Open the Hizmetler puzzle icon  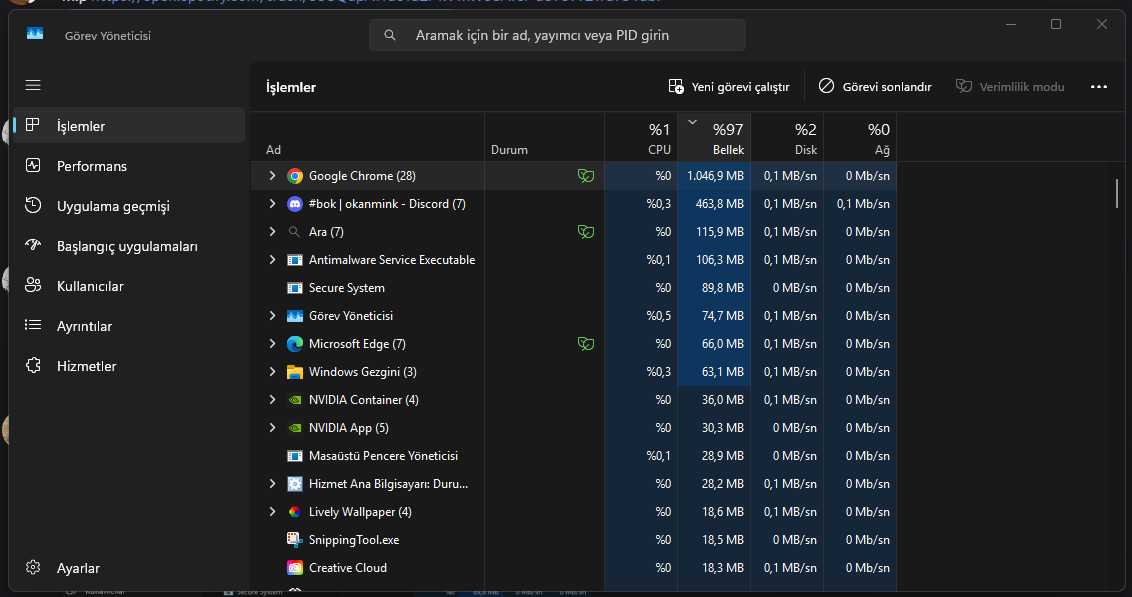point(33,365)
